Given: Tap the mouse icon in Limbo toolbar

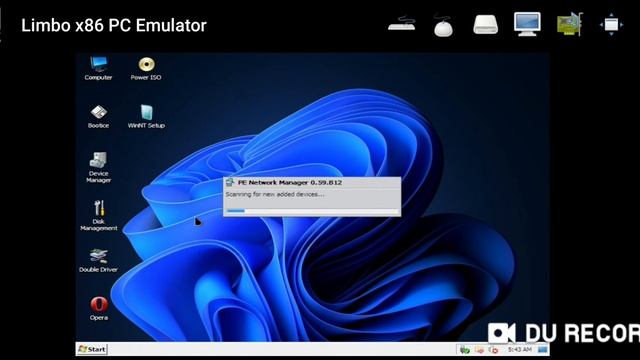Looking at the screenshot, I should coord(443,25).
